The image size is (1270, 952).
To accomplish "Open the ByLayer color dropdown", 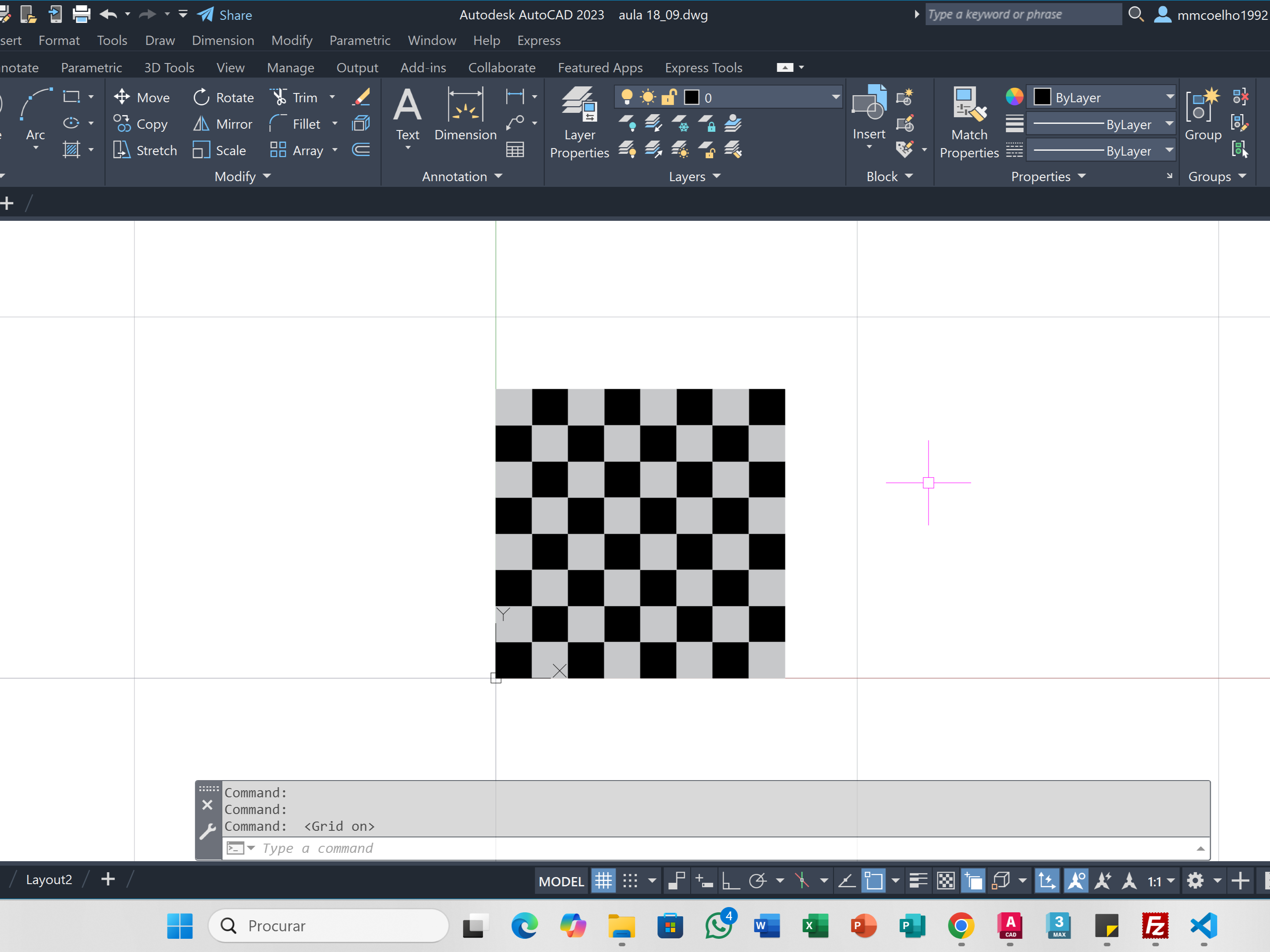I will [x=1169, y=97].
